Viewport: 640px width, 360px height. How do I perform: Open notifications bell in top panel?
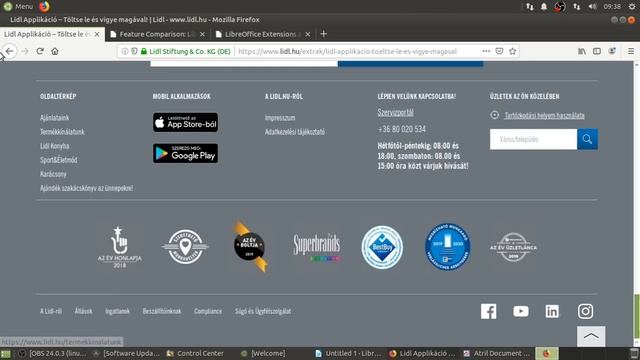tap(544, 7)
